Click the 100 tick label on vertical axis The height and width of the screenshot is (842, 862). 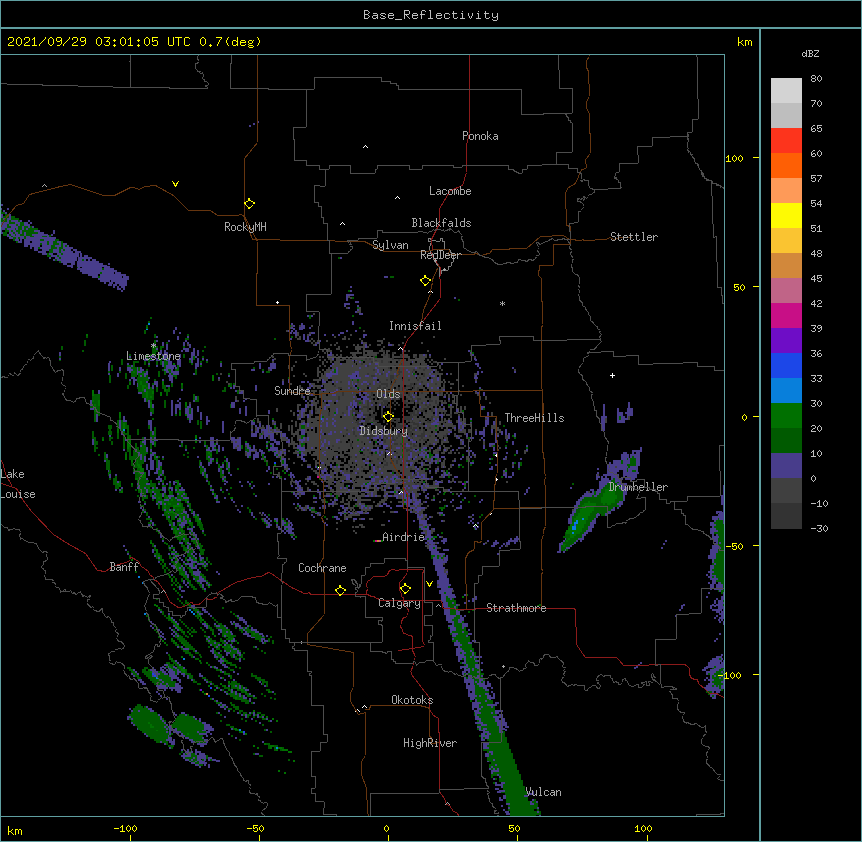coord(734,158)
